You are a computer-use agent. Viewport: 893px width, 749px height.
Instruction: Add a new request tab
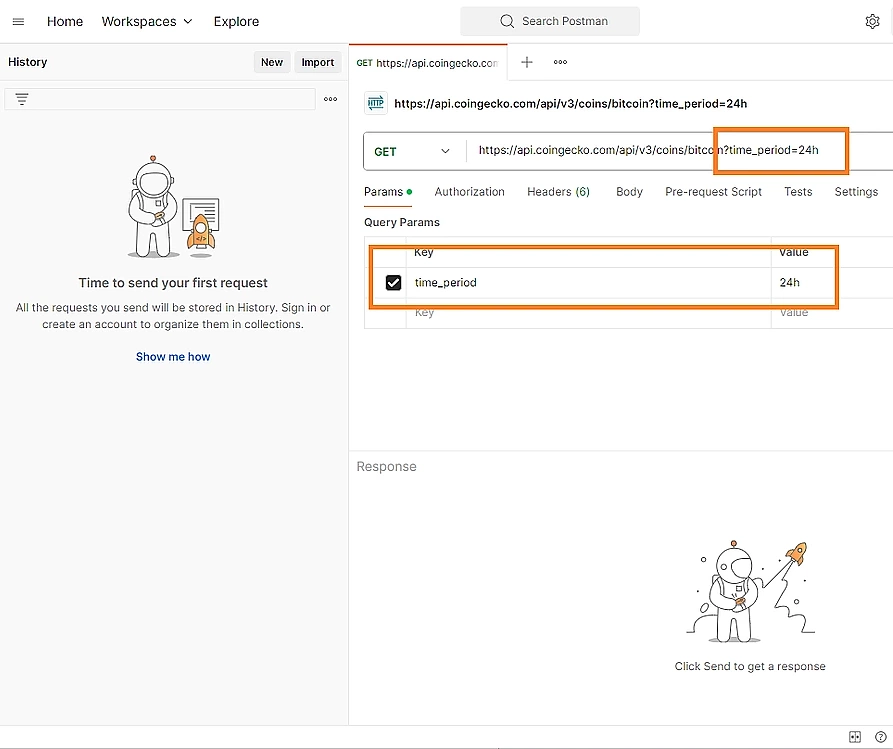pyautogui.click(x=527, y=62)
